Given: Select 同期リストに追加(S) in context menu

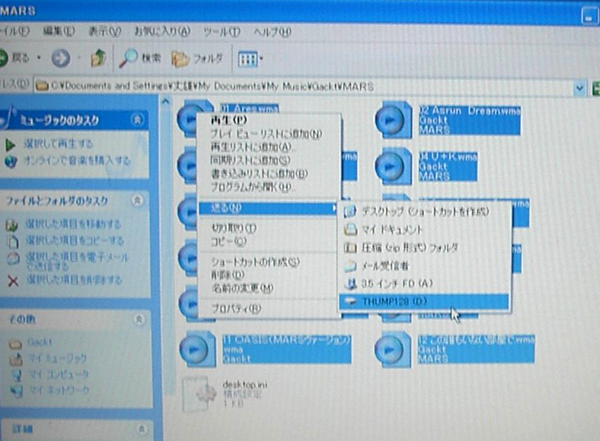Looking at the screenshot, I should tap(267, 160).
